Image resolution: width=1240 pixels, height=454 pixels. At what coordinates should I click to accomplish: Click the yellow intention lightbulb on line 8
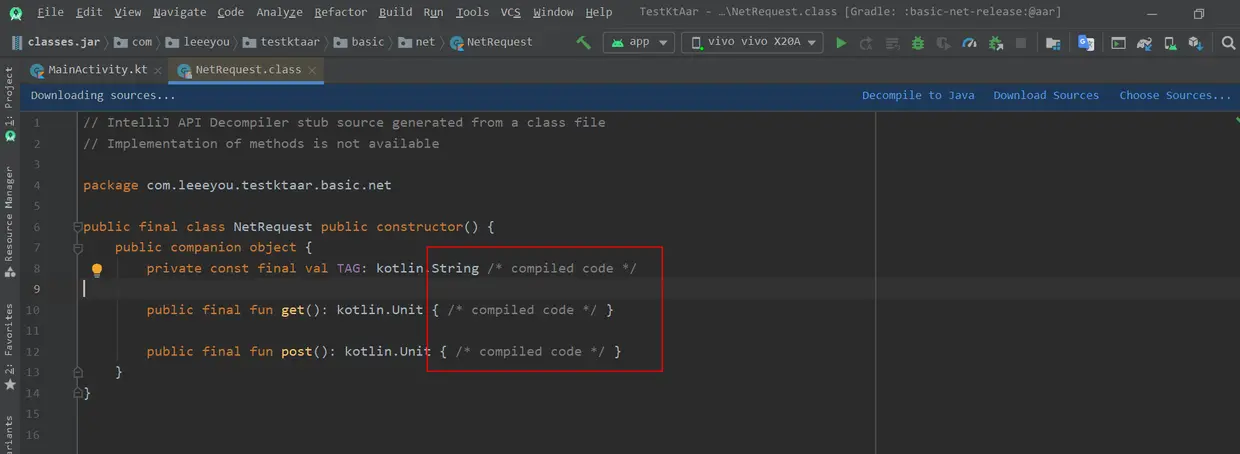pos(97,269)
